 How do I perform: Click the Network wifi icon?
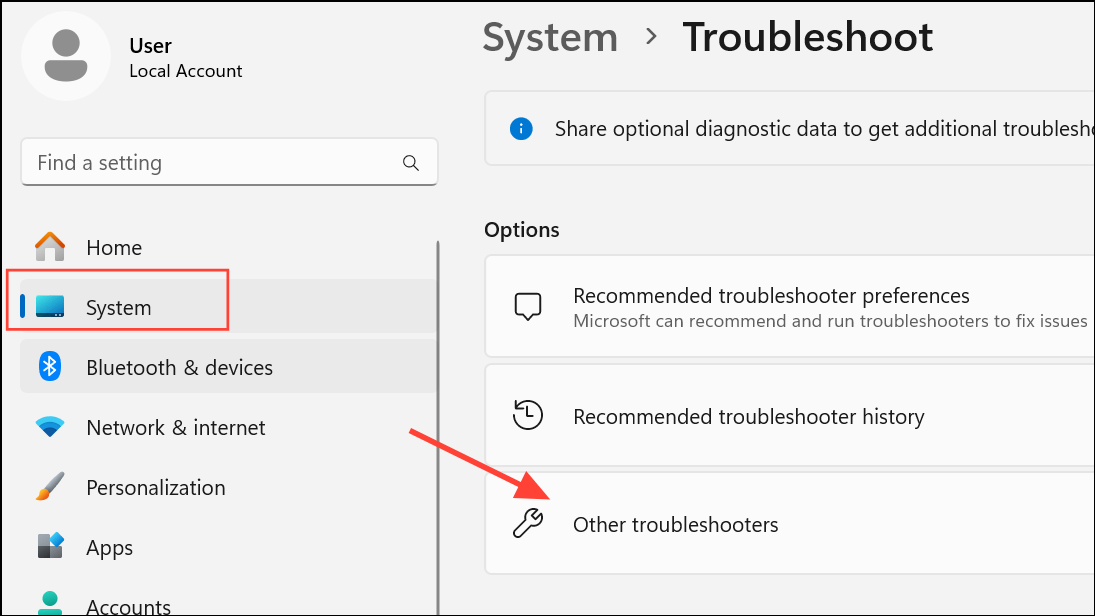click(x=50, y=427)
